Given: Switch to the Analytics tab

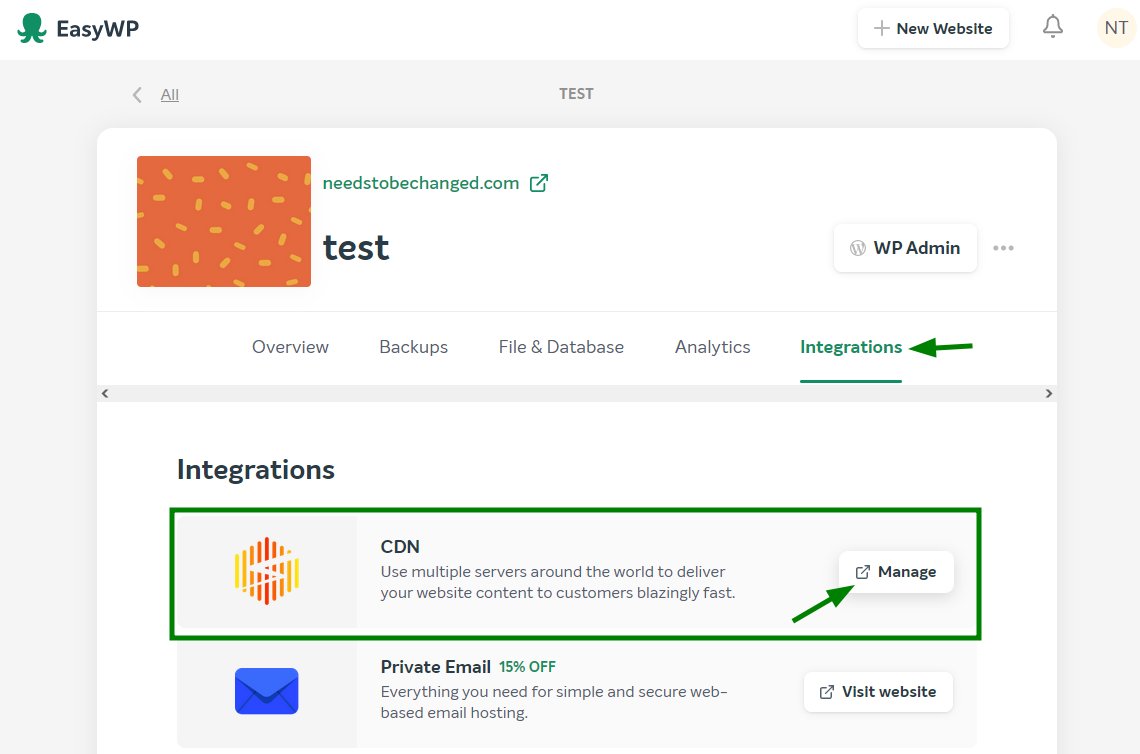Looking at the screenshot, I should click(712, 347).
